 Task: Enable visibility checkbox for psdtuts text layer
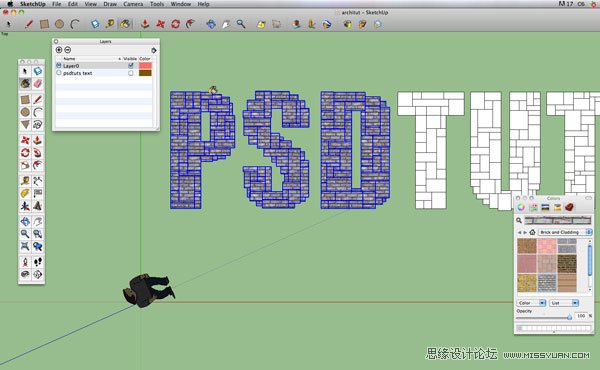[131, 73]
